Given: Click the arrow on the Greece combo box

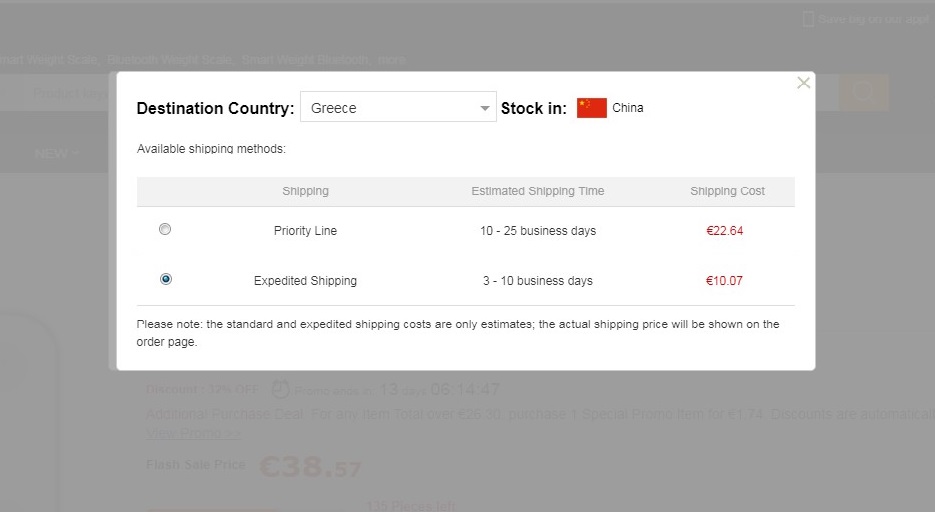Looking at the screenshot, I should (x=485, y=108).
